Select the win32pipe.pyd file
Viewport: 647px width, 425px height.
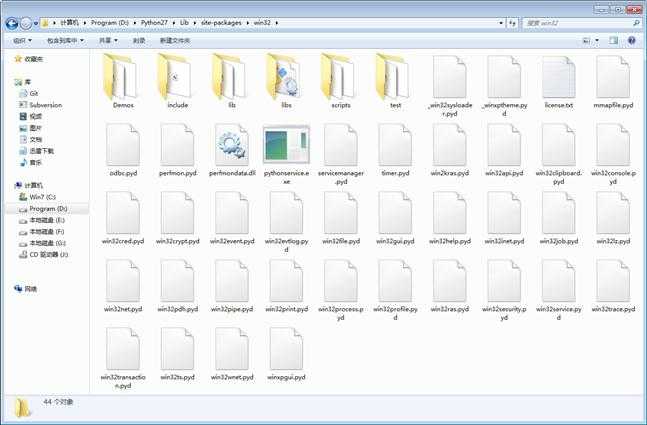tap(232, 286)
